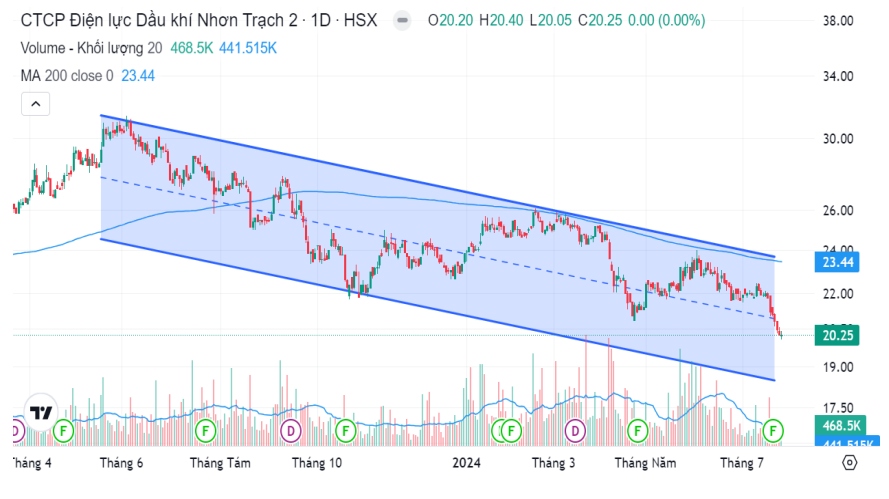Collapse the indicator legend with the chevron button
This screenshot has height=499, width=889.
pyautogui.click(x=36, y=104)
